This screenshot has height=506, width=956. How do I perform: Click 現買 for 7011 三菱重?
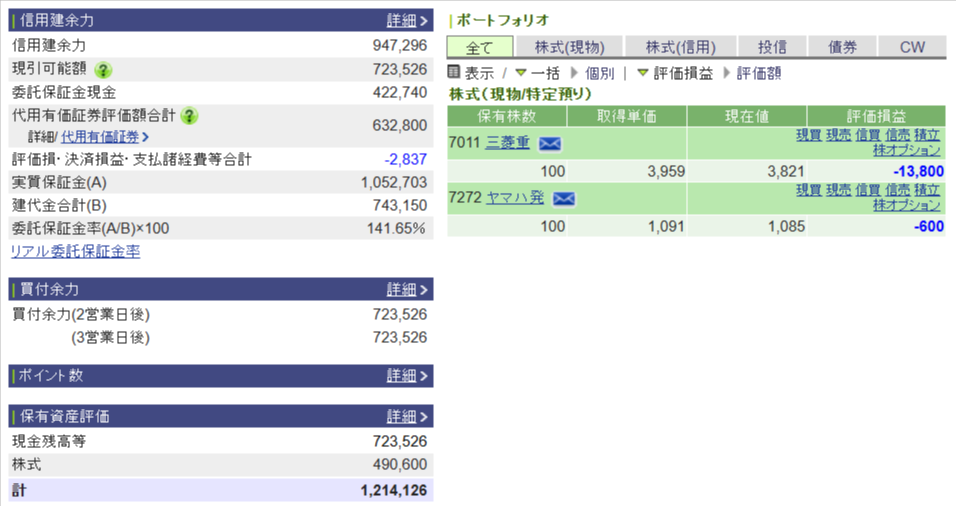(x=808, y=135)
